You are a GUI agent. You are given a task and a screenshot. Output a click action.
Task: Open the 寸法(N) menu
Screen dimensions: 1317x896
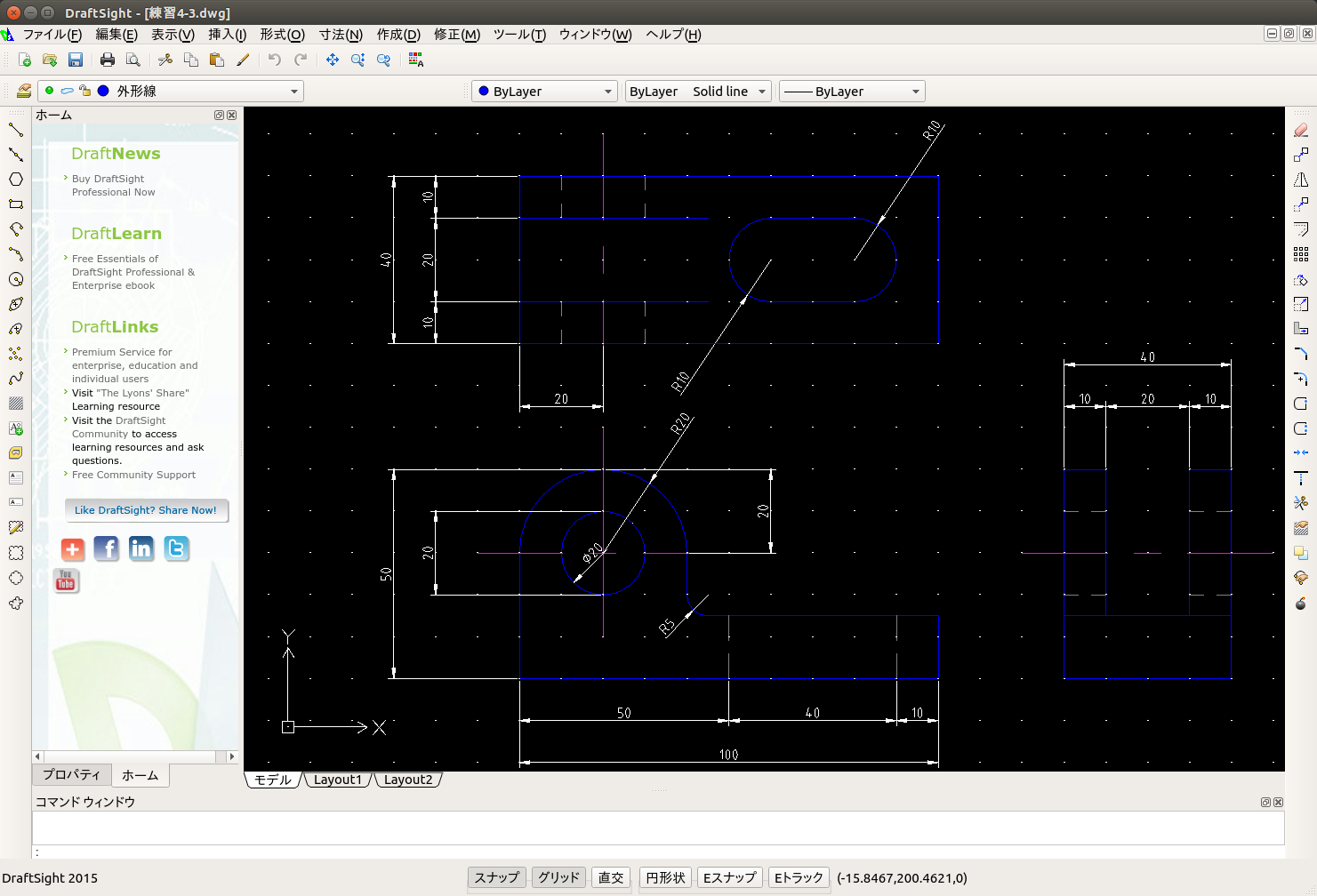coord(341,35)
